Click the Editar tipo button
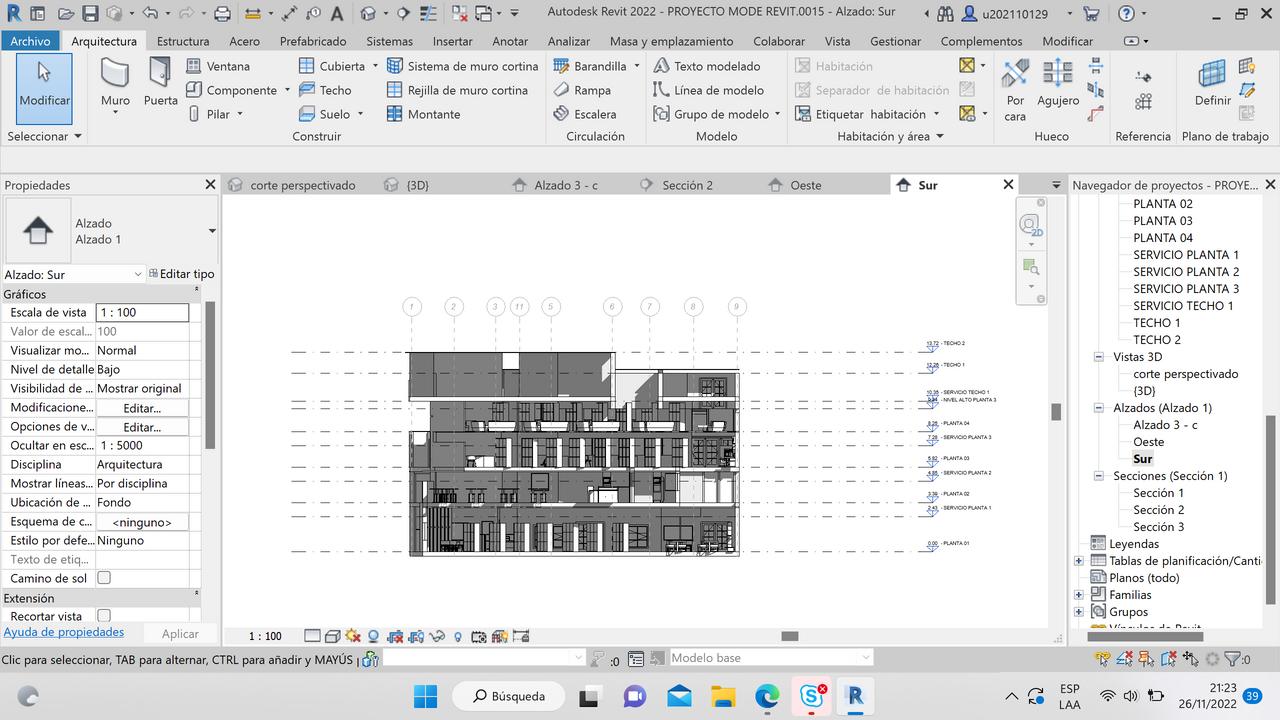The image size is (1280, 720). tap(182, 274)
